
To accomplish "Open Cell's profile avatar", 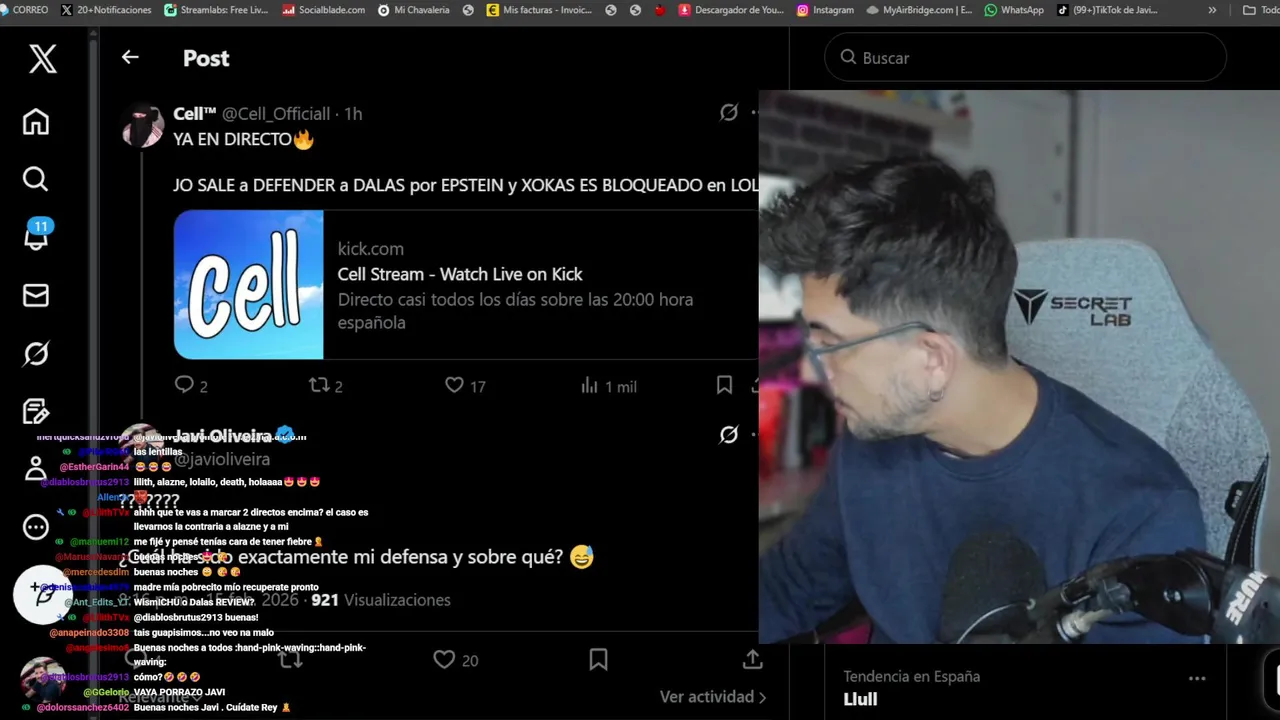I will tap(142, 125).
